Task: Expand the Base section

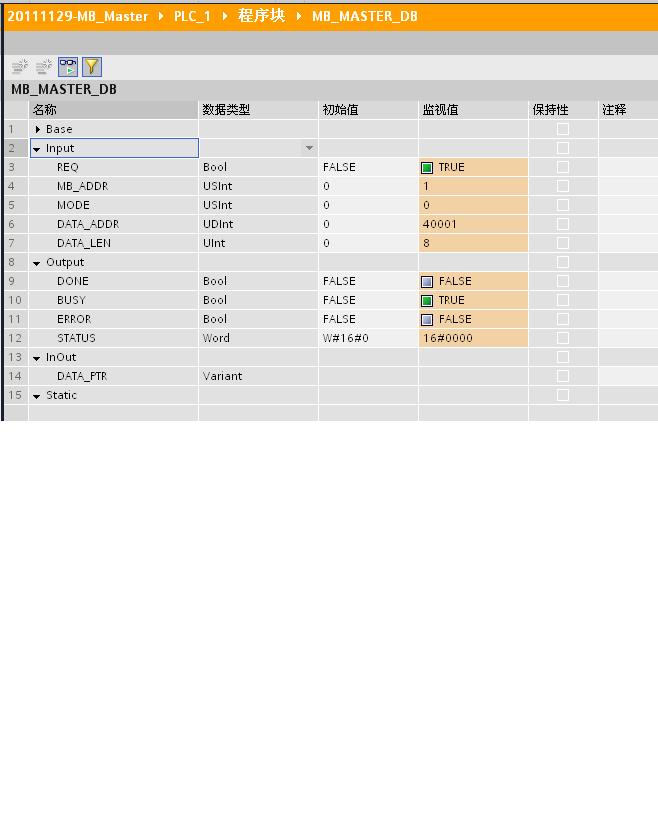Action: (x=38, y=129)
